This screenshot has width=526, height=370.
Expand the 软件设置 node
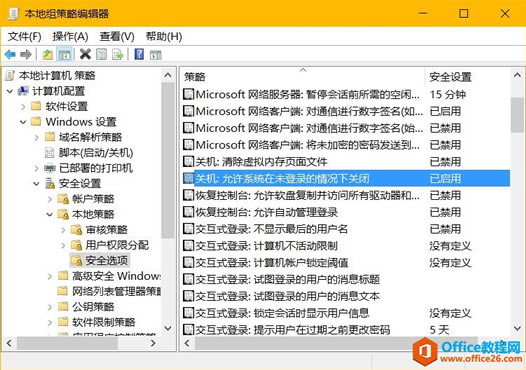pyautogui.click(x=23, y=107)
